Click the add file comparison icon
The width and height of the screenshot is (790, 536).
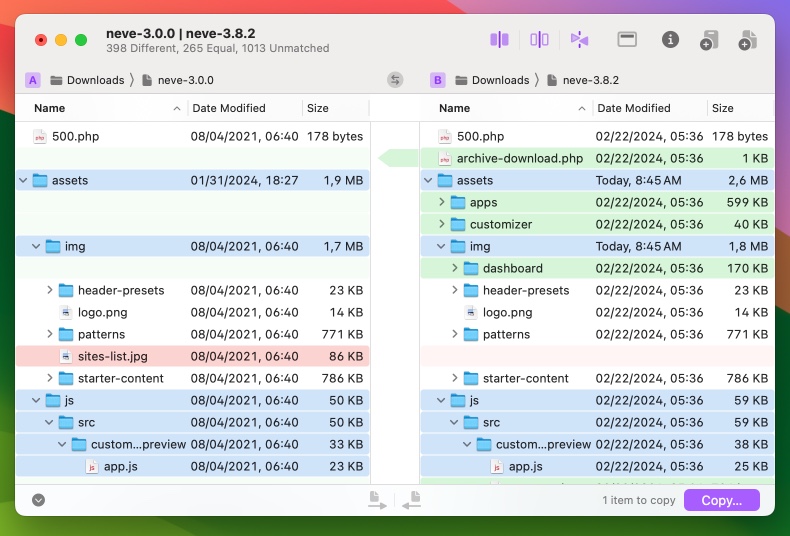tap(748, 40)
